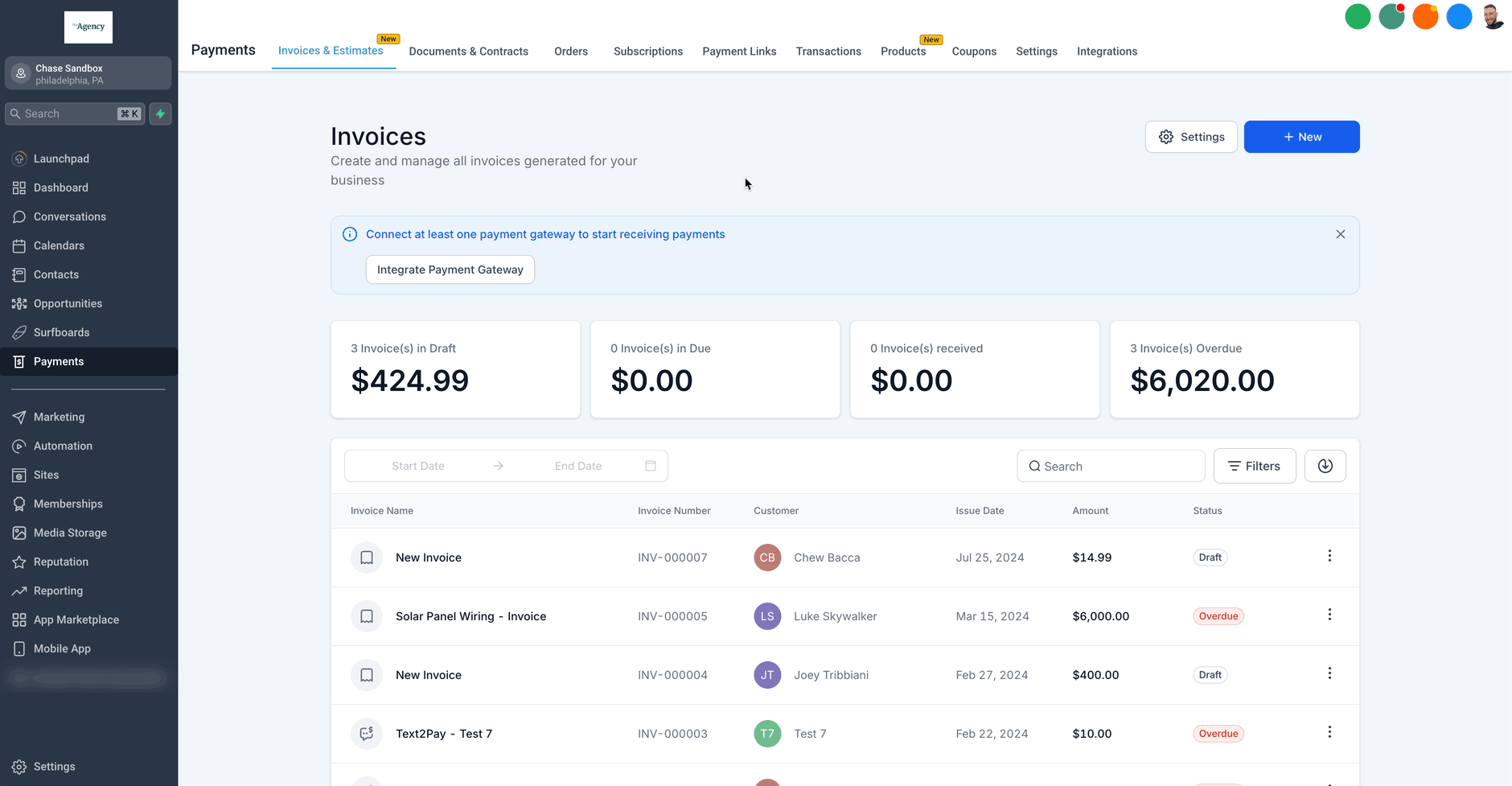The image size is (1512, 786).
Task: Switch to Coupons tab
Action: pyautogui.click(x=974, y=51)
